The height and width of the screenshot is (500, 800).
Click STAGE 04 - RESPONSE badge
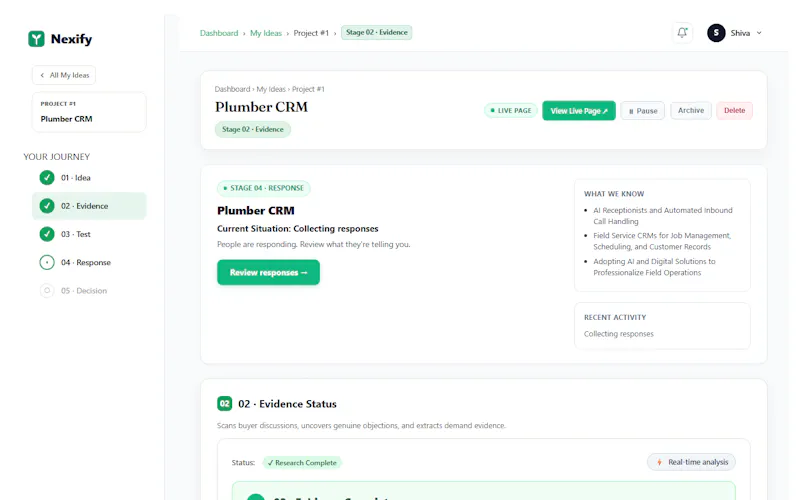pyautogui.click(x=263, y=188)
